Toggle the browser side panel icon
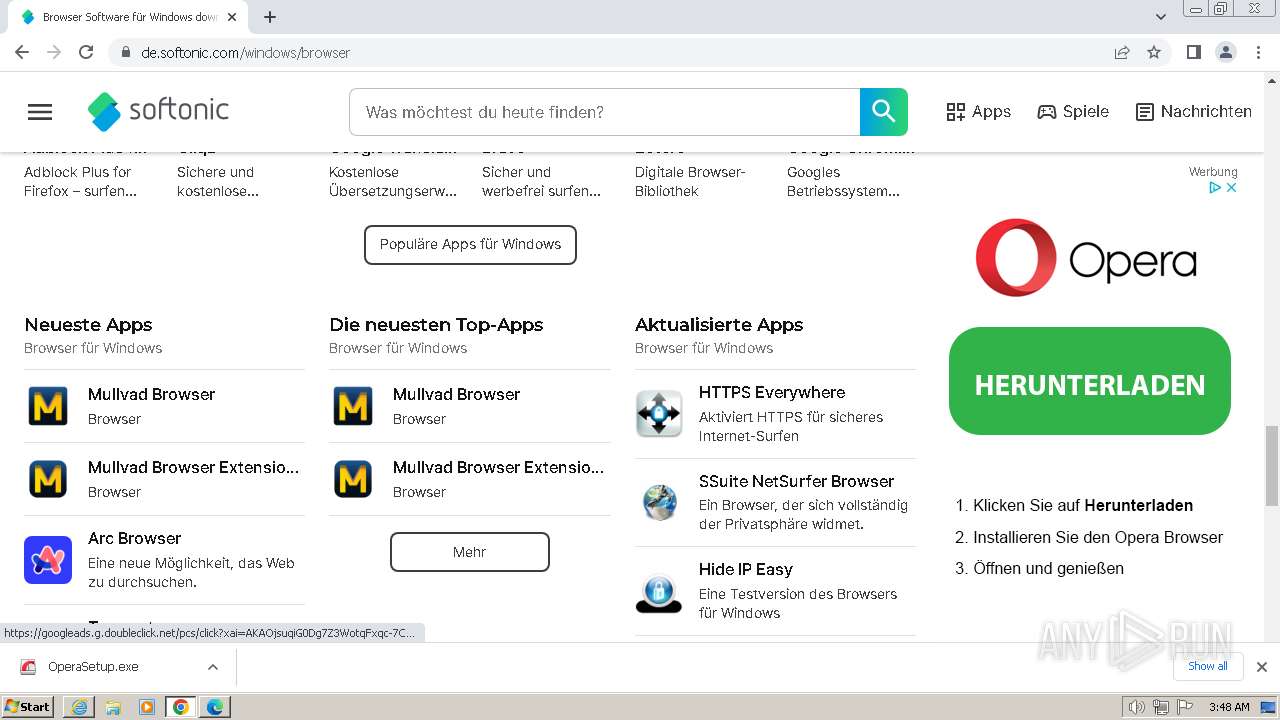Image resolution: width=1280 pixels, height=720 pixels. [x=1193, y=52]
